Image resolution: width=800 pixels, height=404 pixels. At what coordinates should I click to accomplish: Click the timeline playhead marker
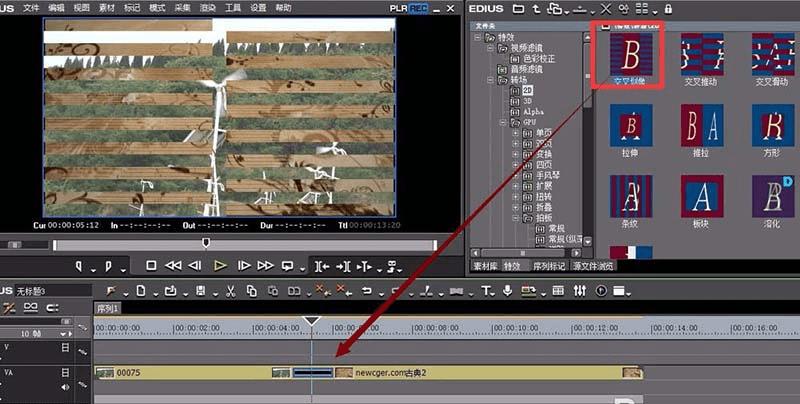[311, 321]
